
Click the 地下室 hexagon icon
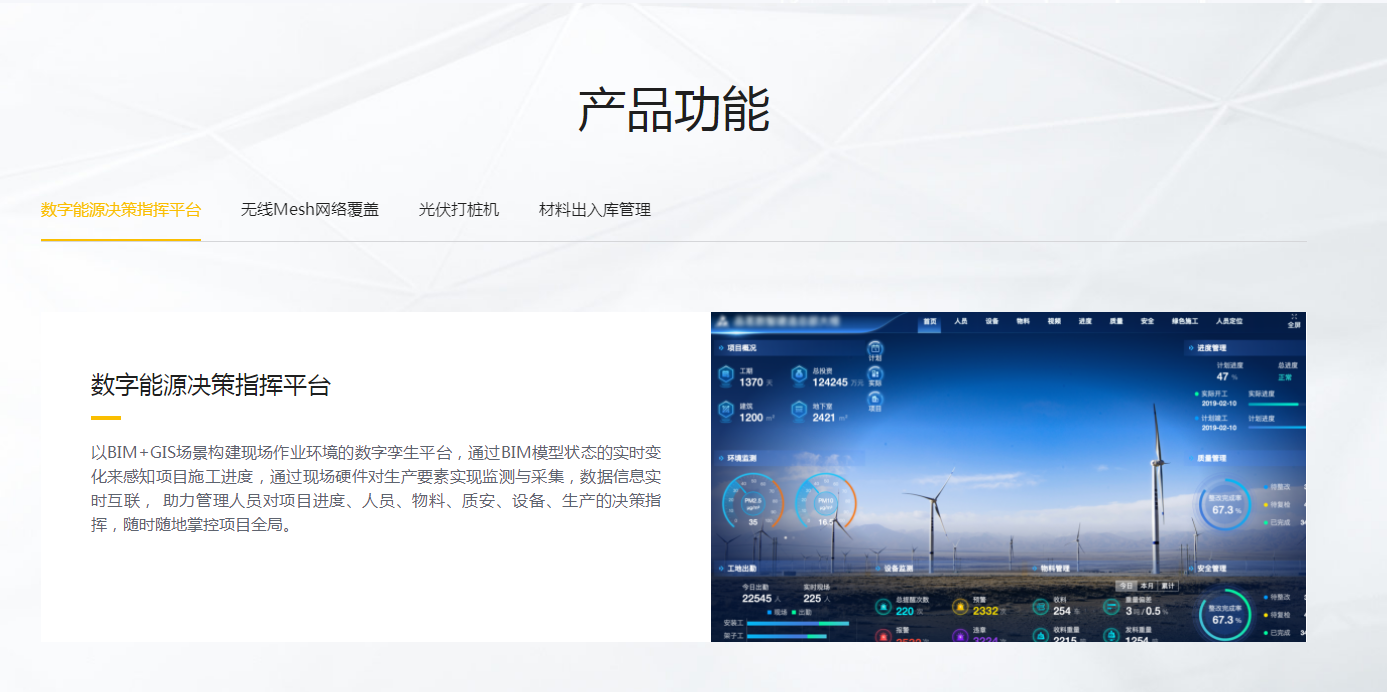click(x=799, y=411)
